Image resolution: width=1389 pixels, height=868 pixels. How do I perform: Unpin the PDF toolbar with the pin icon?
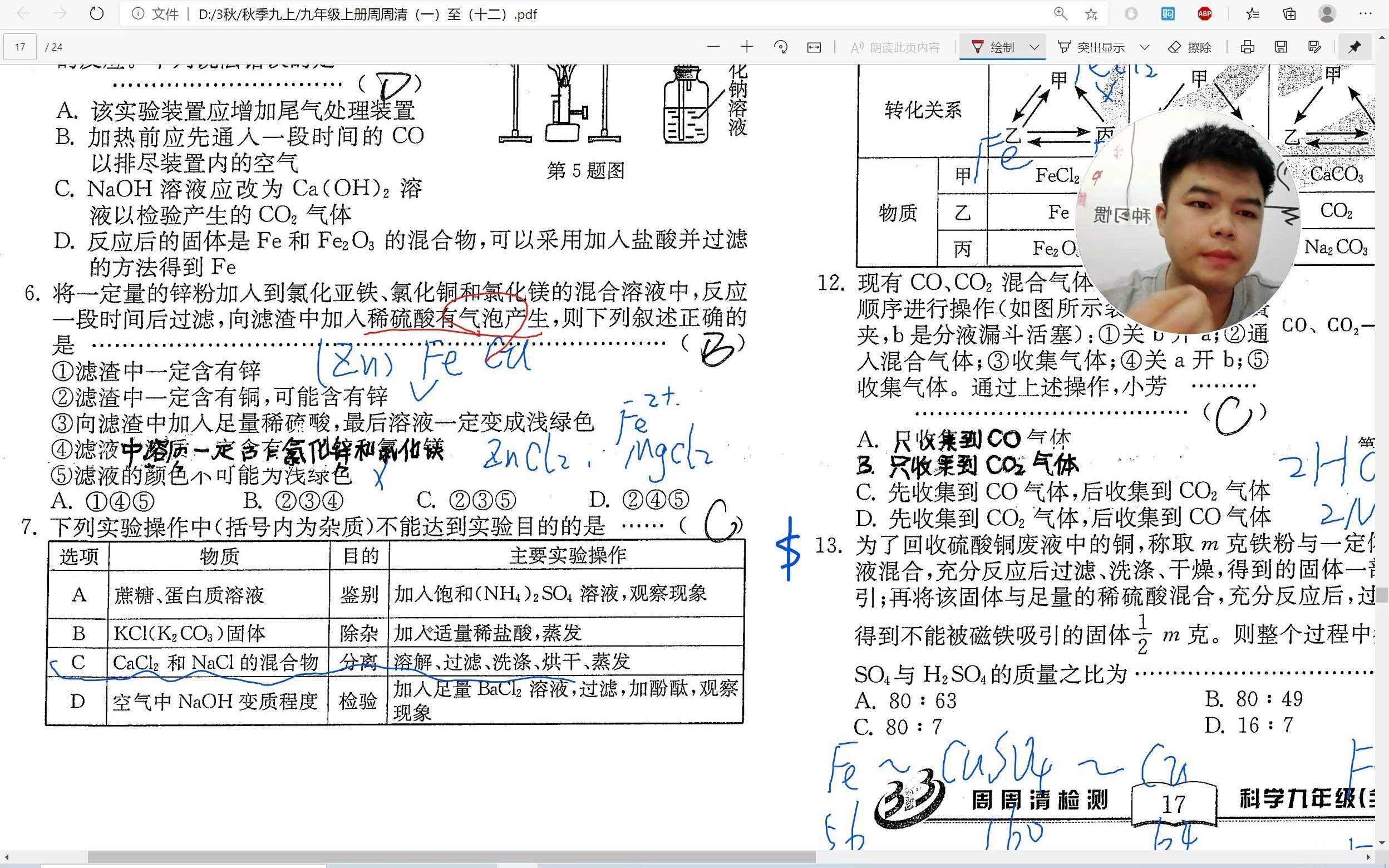1354,47
